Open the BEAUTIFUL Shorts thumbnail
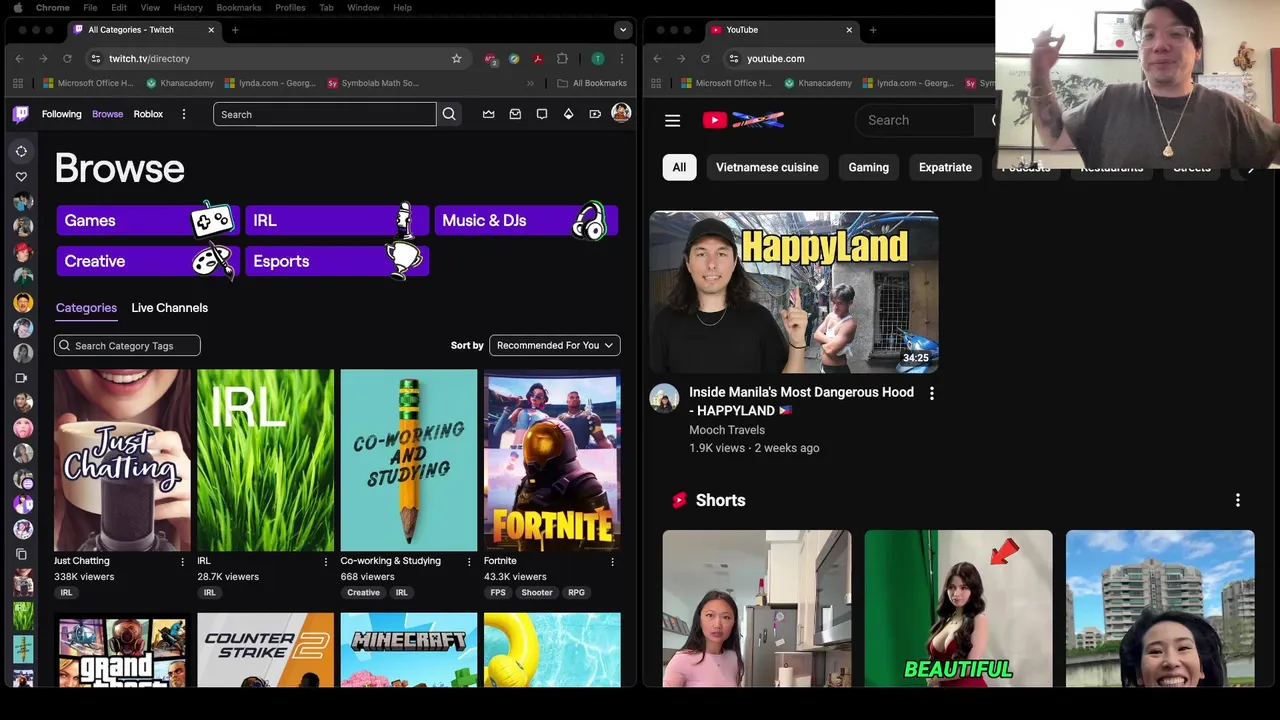Image resolution: width=1280 pixels, height=720 pixels. (x=958, y=609)
